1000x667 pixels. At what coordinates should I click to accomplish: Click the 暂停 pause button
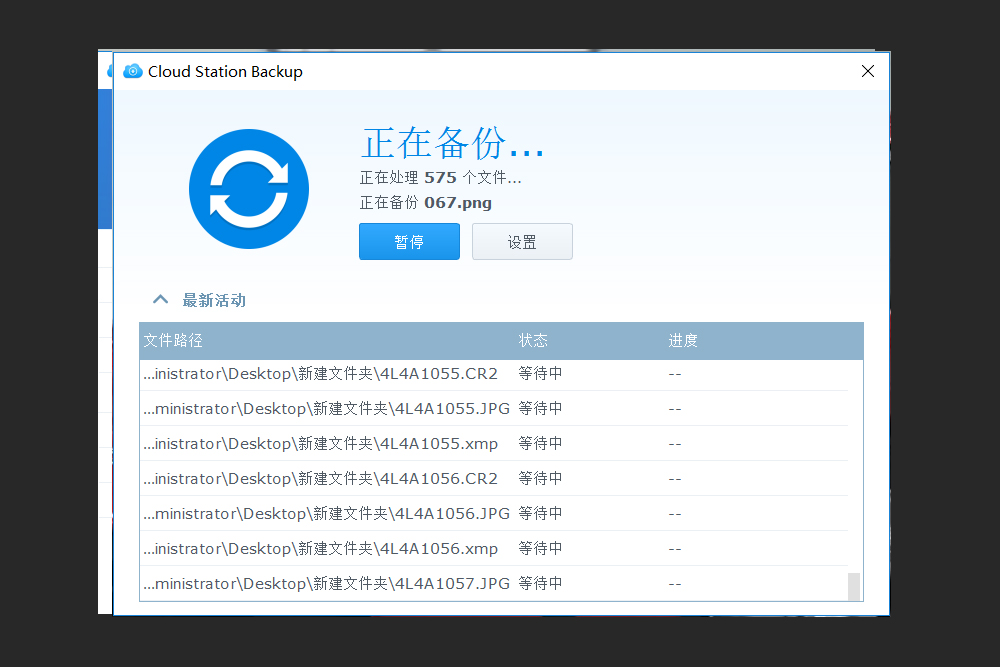point(409,241)
